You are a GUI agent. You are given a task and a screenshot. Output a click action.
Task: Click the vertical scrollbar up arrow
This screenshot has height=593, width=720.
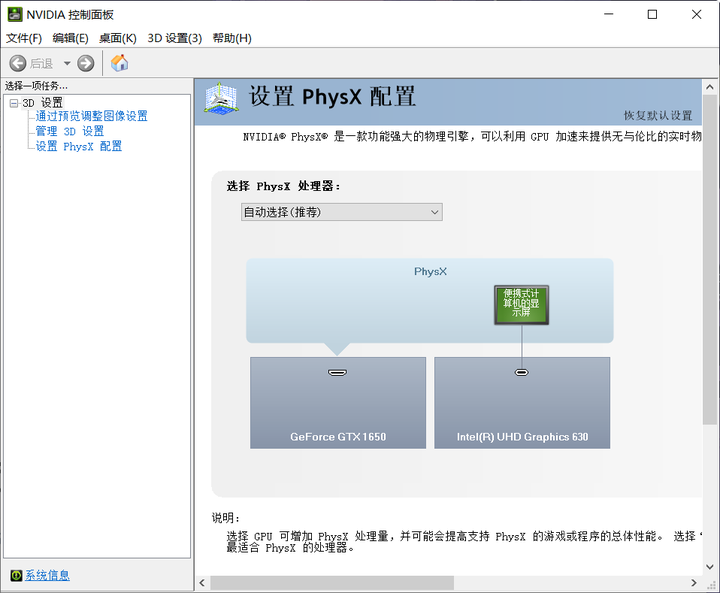click(x=710, y=87)
